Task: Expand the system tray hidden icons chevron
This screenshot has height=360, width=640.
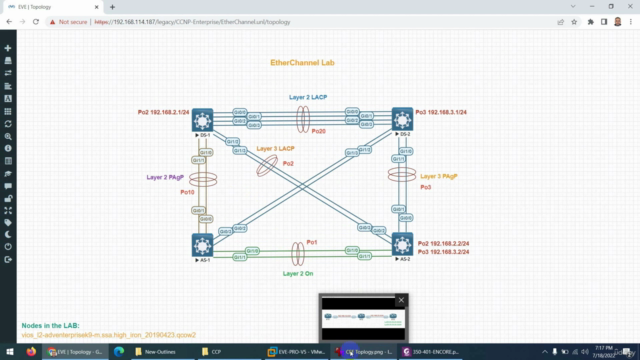Action: [x=544, y=352]
